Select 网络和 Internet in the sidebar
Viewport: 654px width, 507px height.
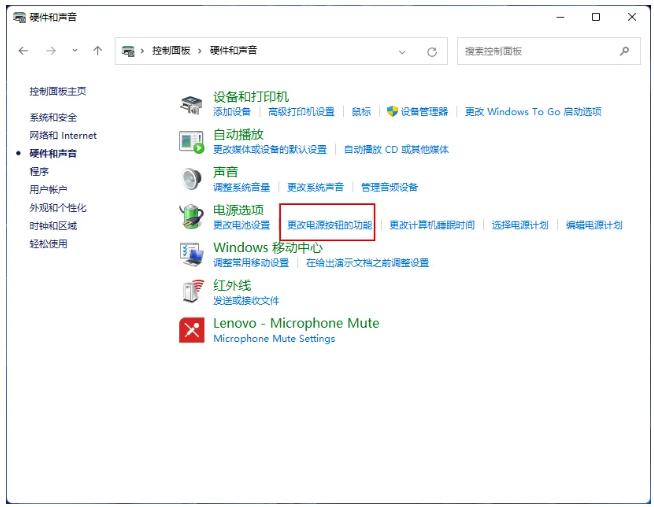(63, 135)
